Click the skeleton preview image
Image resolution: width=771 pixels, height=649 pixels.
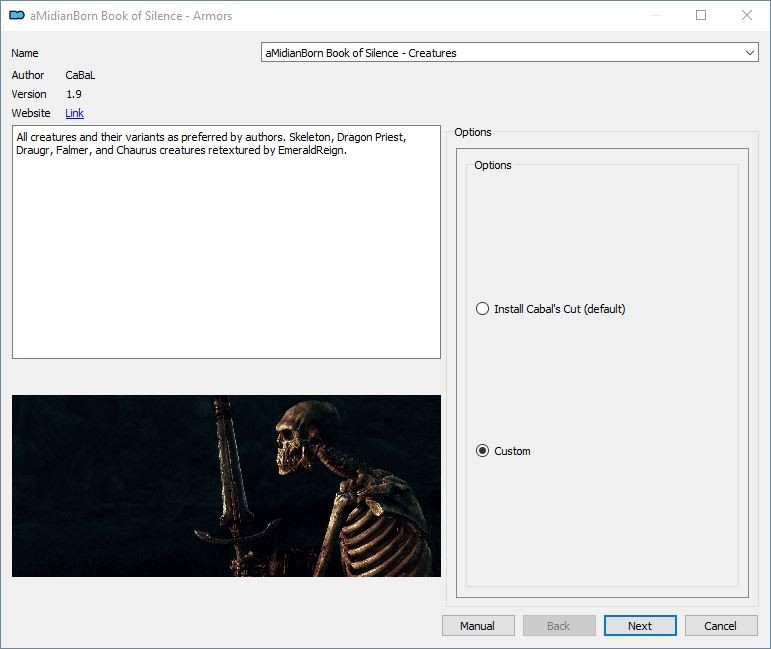click(x=226, y=486)
